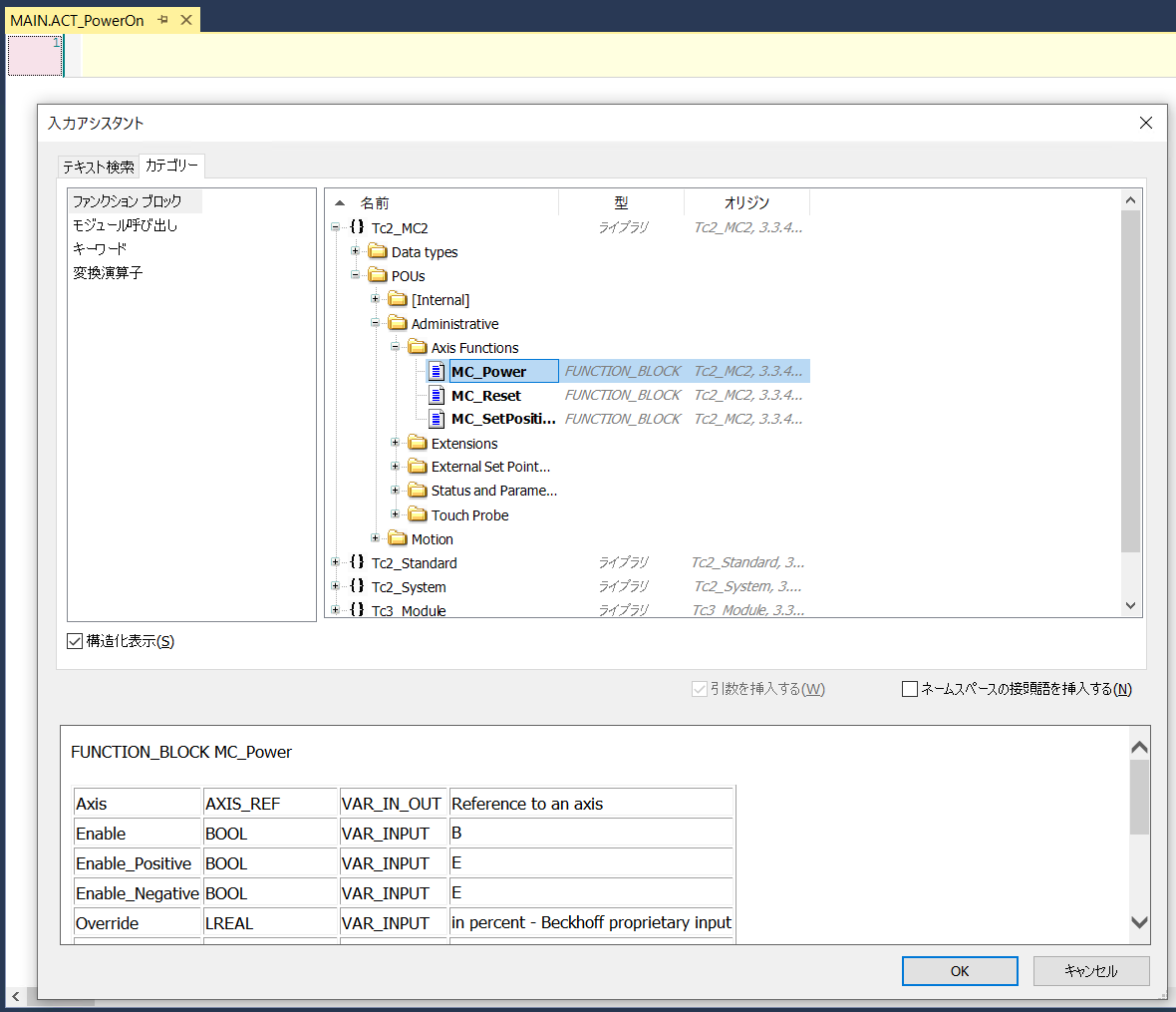The height and width of the screenshot is (1012, 1176).
Task: Click the Status and Parame... folder icon
Action: [418, 491]
